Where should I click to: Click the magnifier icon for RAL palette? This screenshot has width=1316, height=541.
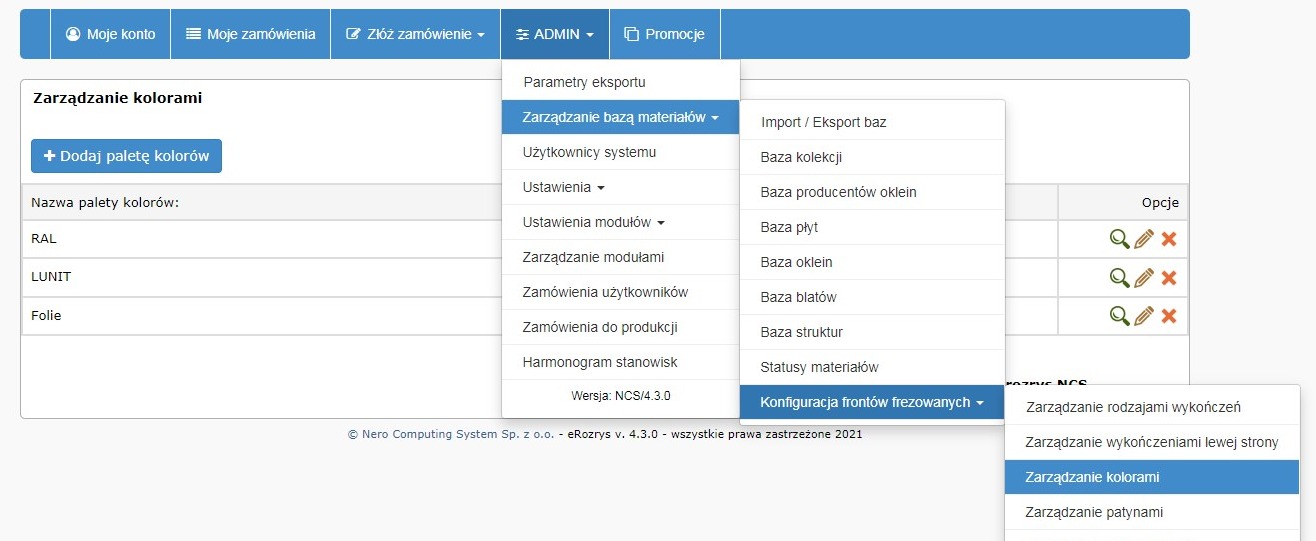coord(1119,239)
